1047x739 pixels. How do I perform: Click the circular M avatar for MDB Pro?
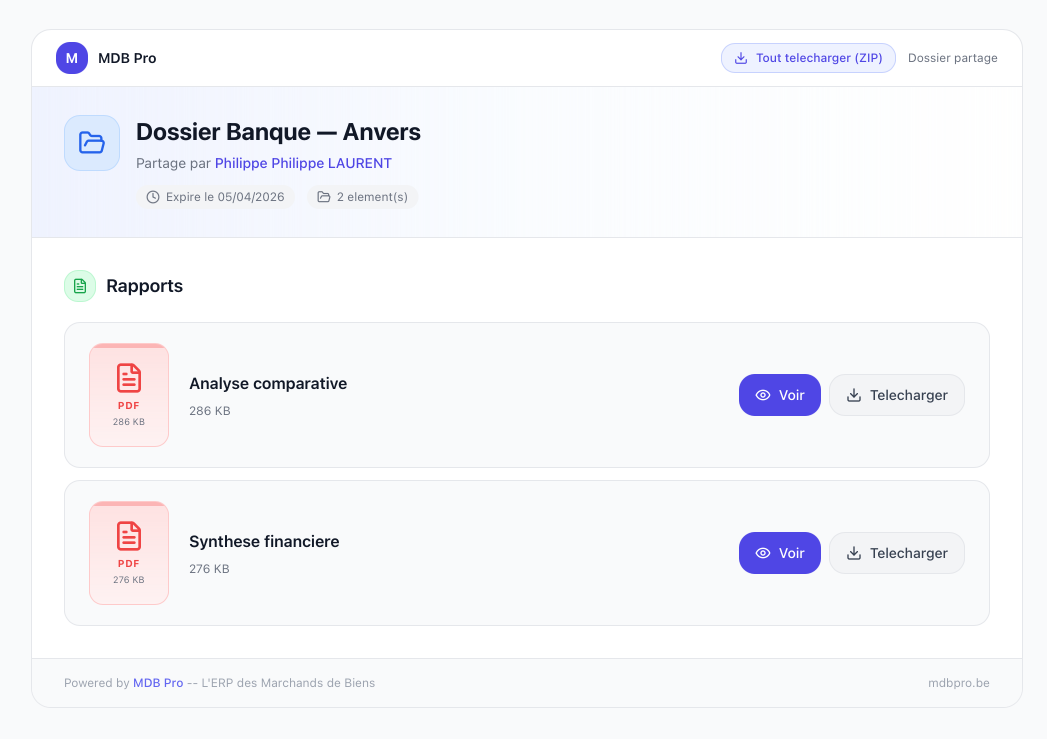pyautogui.click(x=71, y=58)
